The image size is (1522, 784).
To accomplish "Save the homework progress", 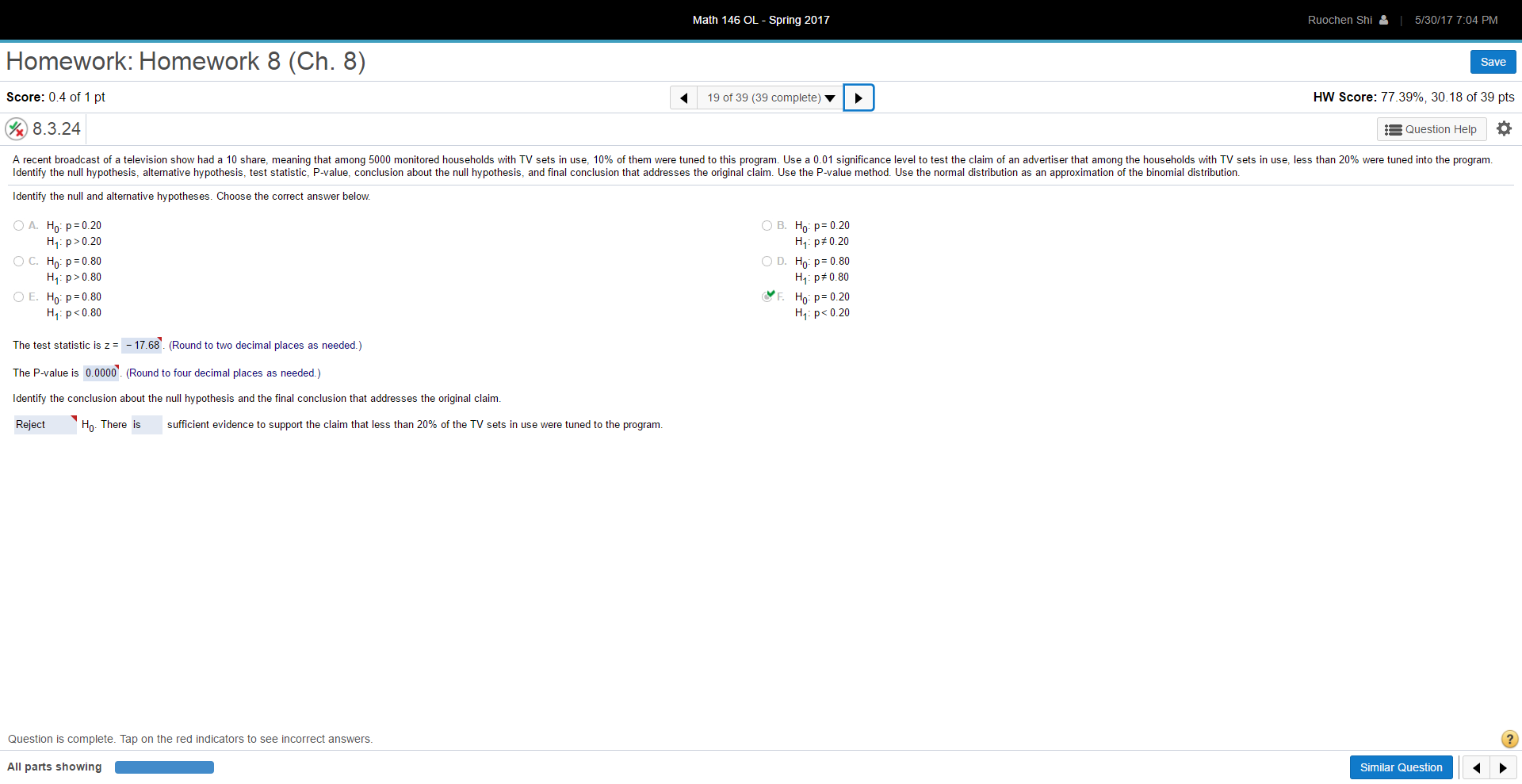I will (1492, 61).
